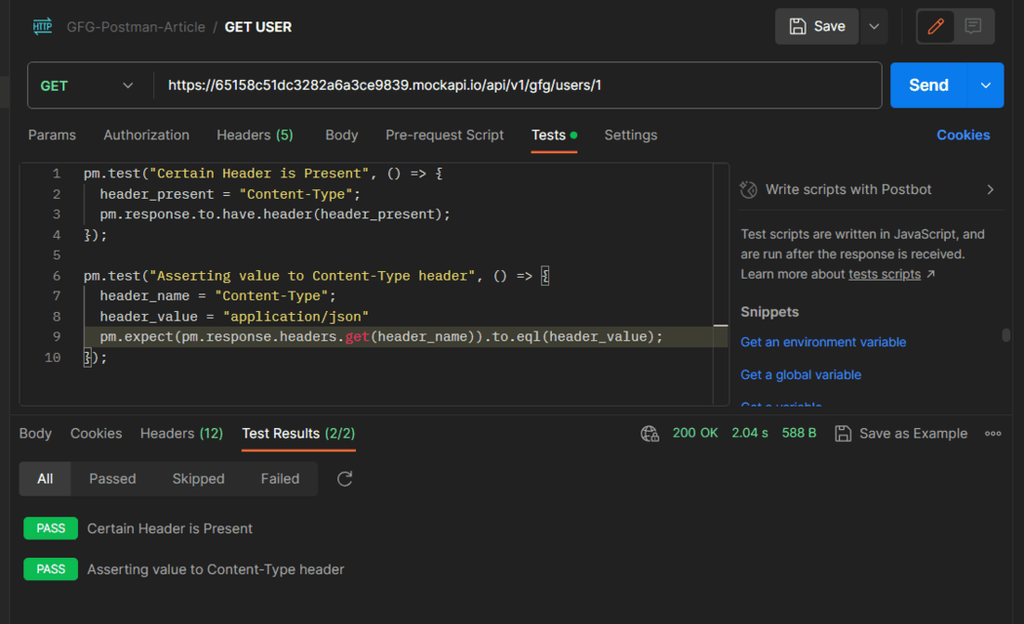Expand the Write scripts with Postbot chevron

pos(990,189)
